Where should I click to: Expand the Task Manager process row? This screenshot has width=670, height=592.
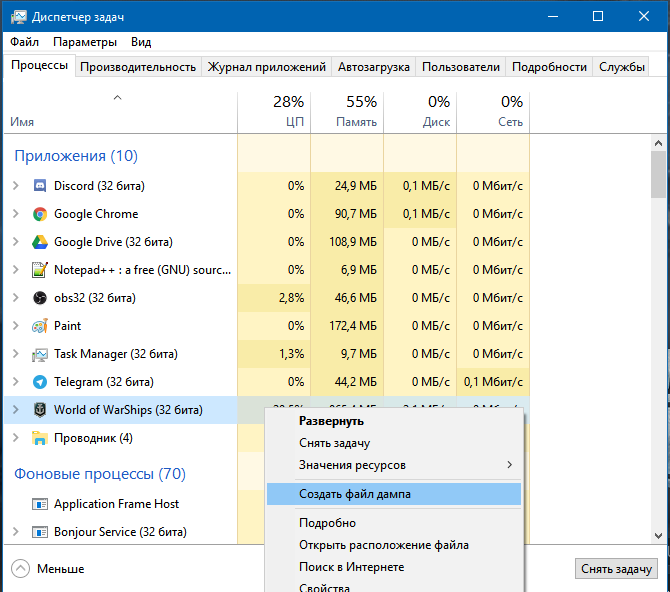[x=16, y=353]
